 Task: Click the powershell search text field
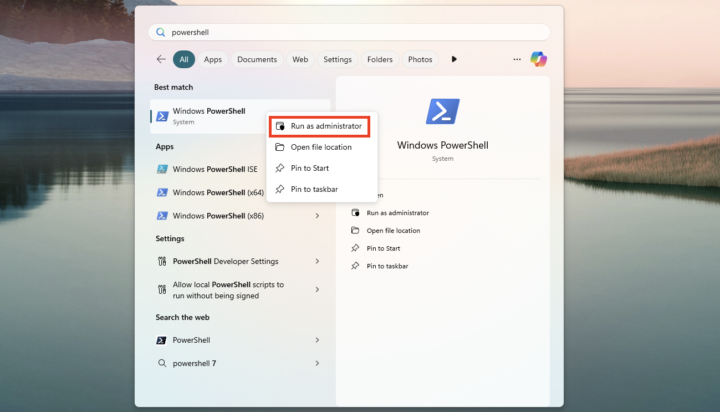349,32
